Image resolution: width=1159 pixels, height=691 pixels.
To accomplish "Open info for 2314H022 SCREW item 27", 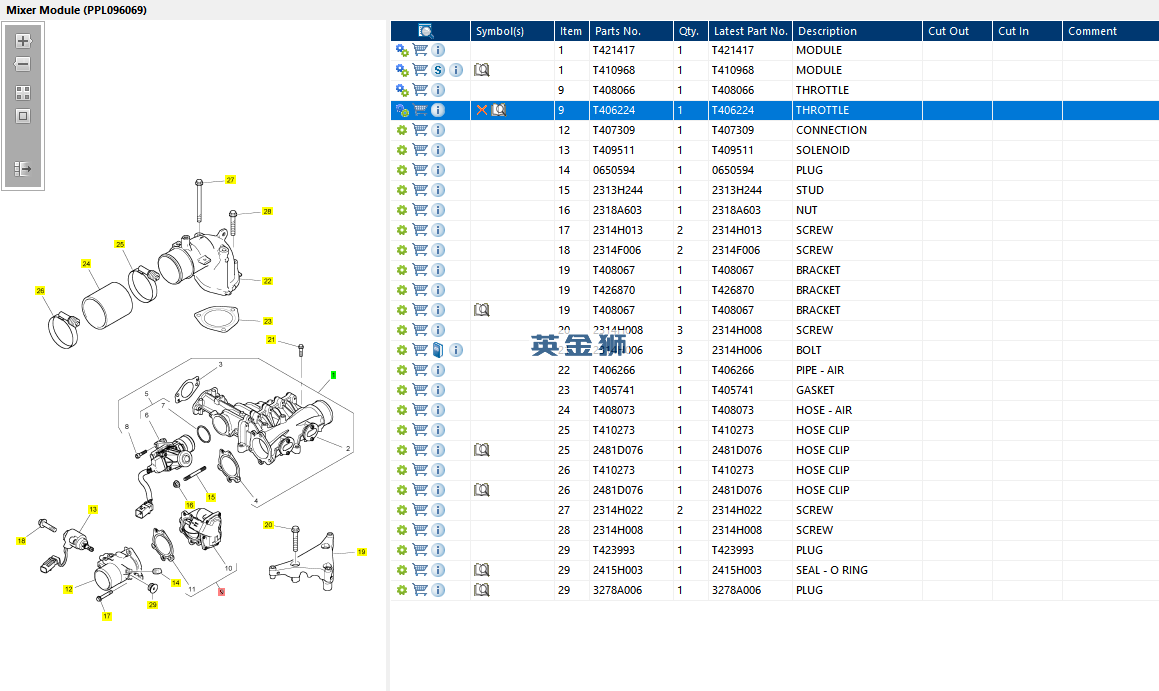I will [438, 510].
